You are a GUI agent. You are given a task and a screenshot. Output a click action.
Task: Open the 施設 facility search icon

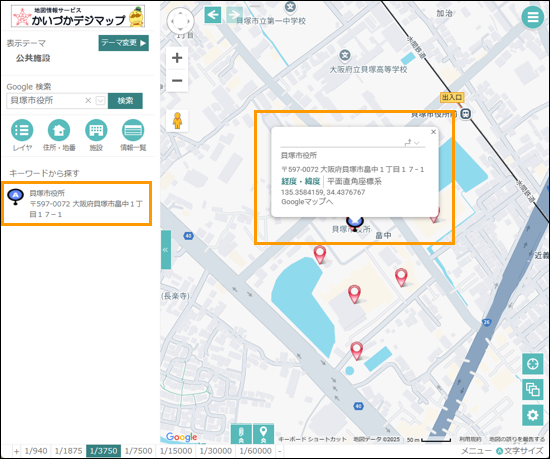pyautogui.click(x=96, y=130)
